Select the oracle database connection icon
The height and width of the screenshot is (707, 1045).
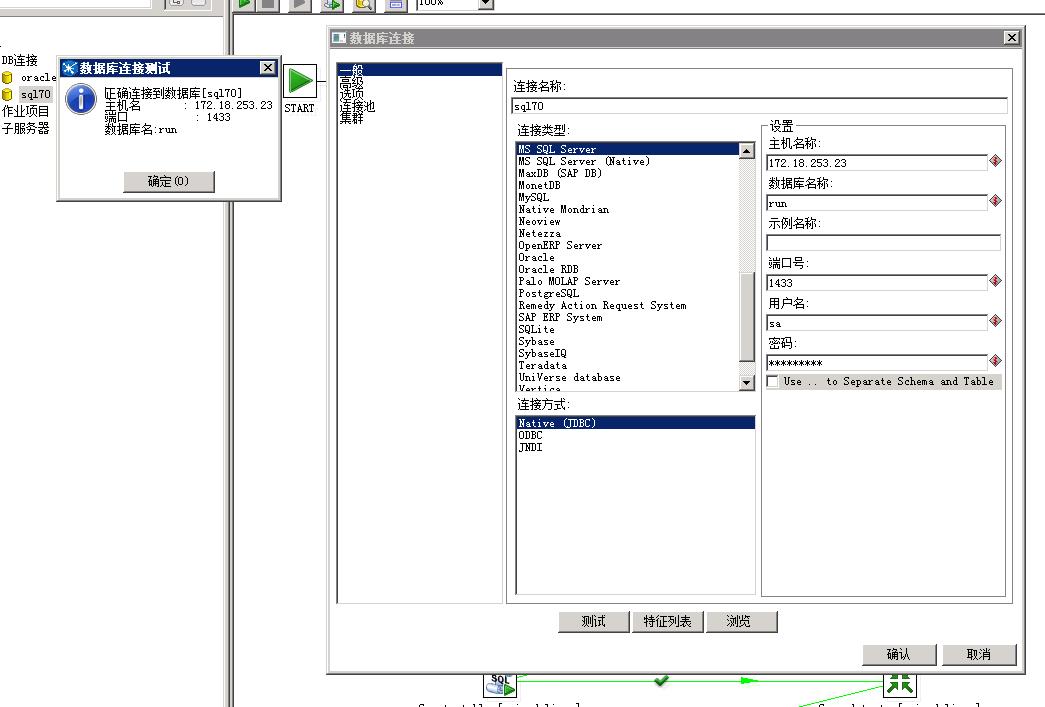[8, 77]
